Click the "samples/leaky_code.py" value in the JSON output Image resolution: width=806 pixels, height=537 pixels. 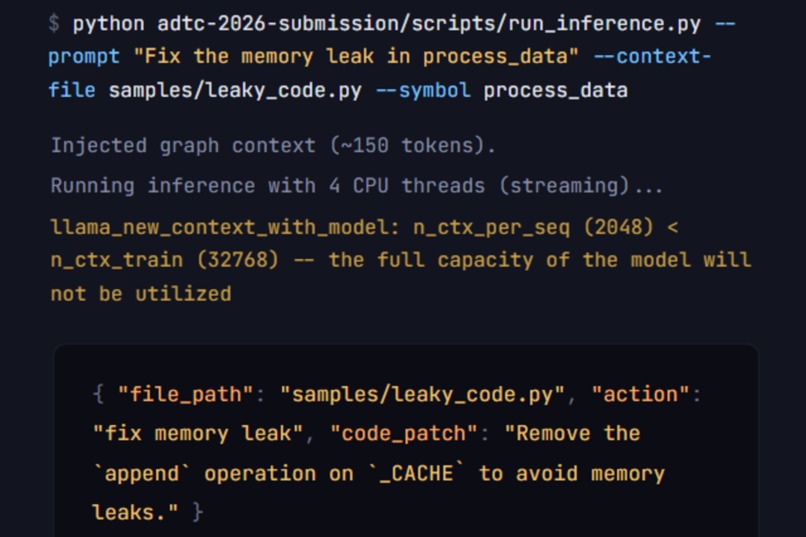pyautogui.click(x=423, y=394)
